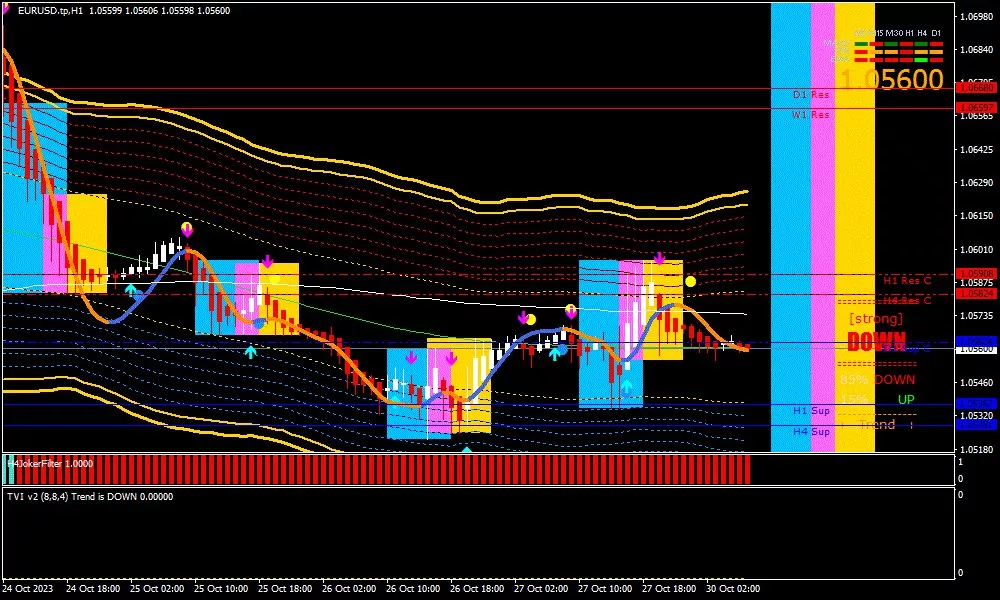Click the 1.05180 price scale value
Screen dimensions: 1000x600
pos(977,450)
